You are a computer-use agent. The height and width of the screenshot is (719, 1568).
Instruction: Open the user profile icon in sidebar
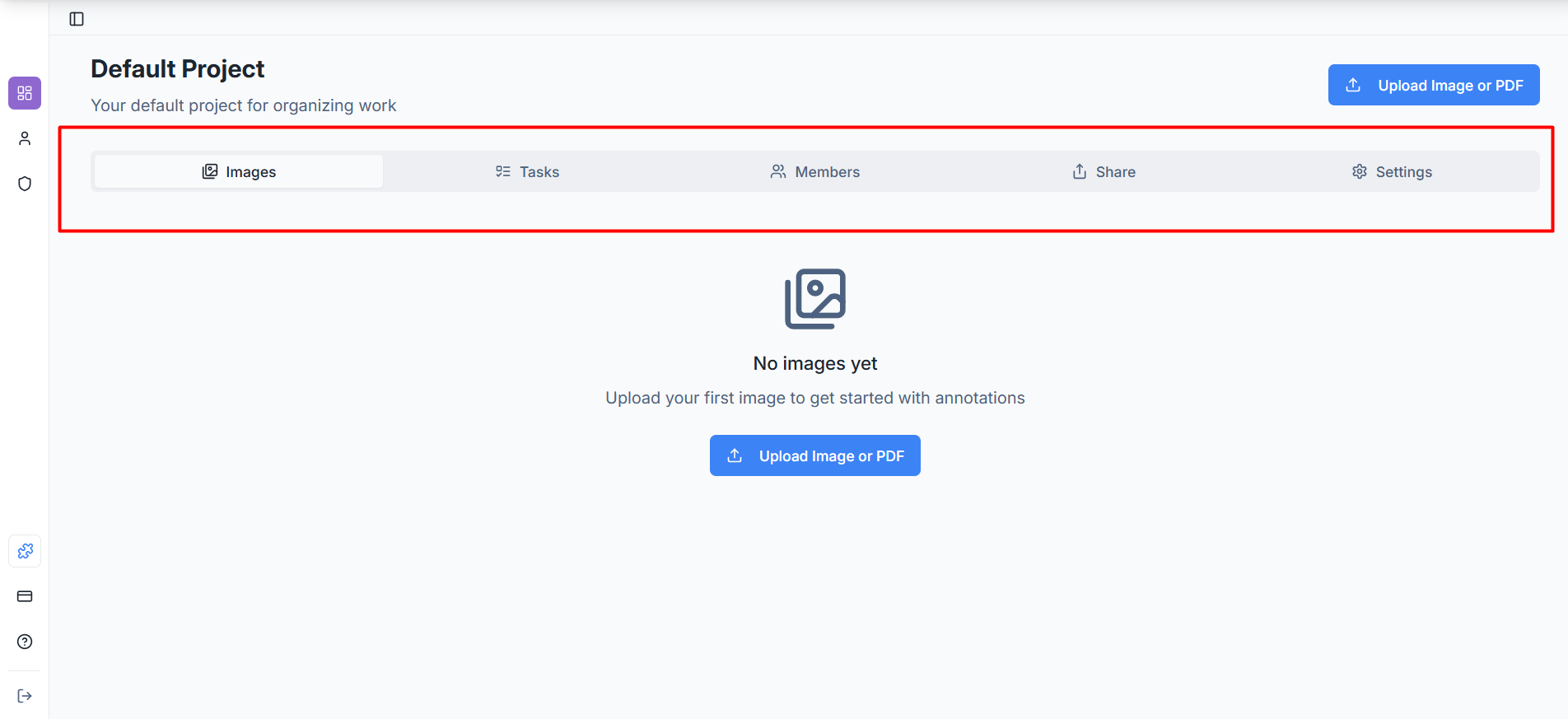tap(25, 138)
